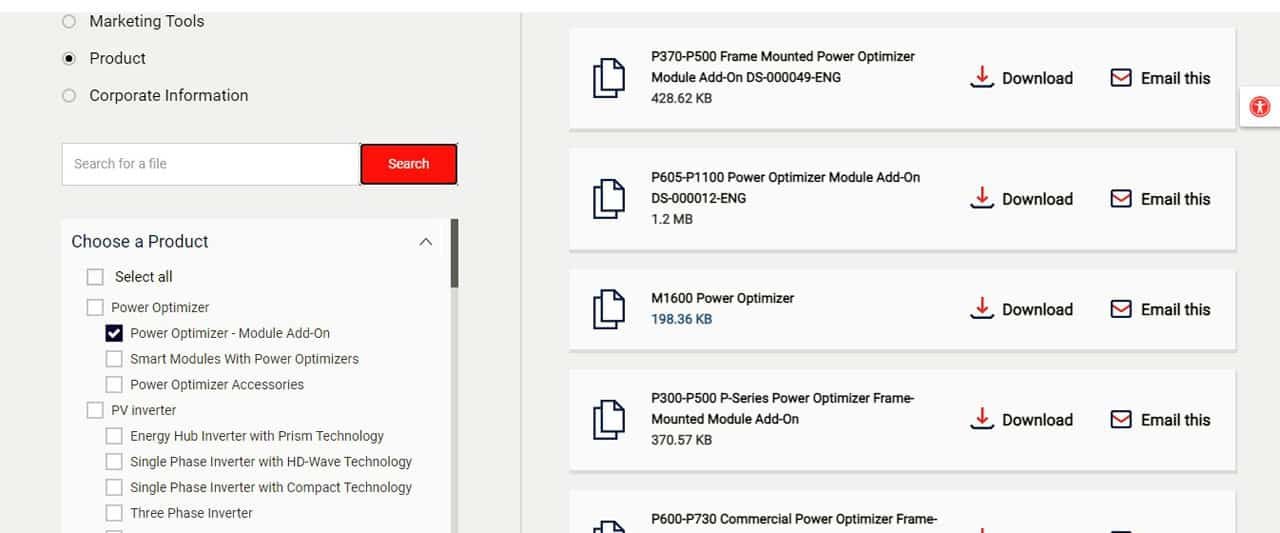The width and height of the screenshot is (1280, 533).
Task: Click document icon for M1600 Power Optimizer
Action: [608, 309]
